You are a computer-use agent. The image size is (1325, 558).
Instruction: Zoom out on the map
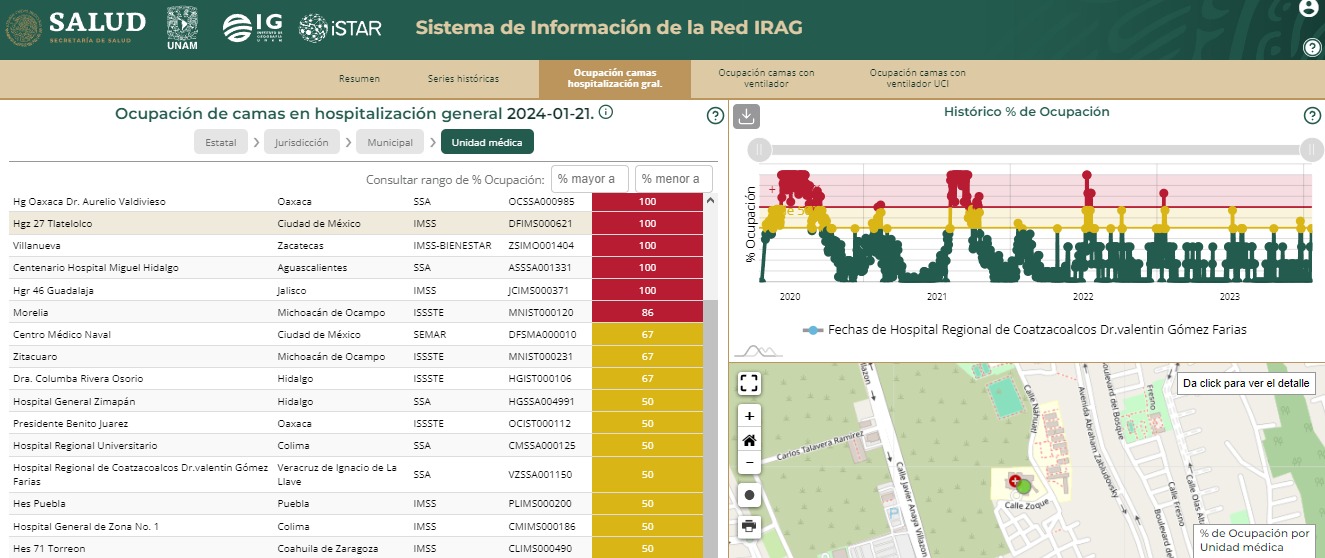click(x=749, y=463)
